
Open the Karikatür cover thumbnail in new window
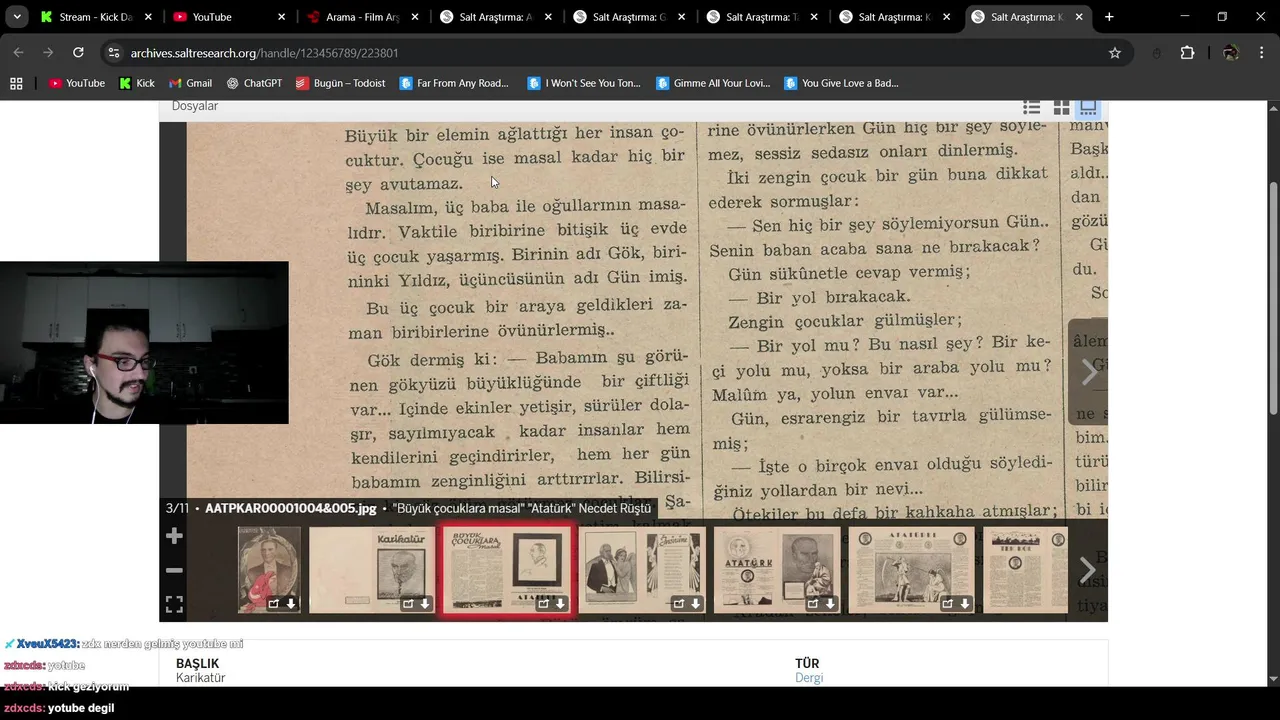pos(408,604)
